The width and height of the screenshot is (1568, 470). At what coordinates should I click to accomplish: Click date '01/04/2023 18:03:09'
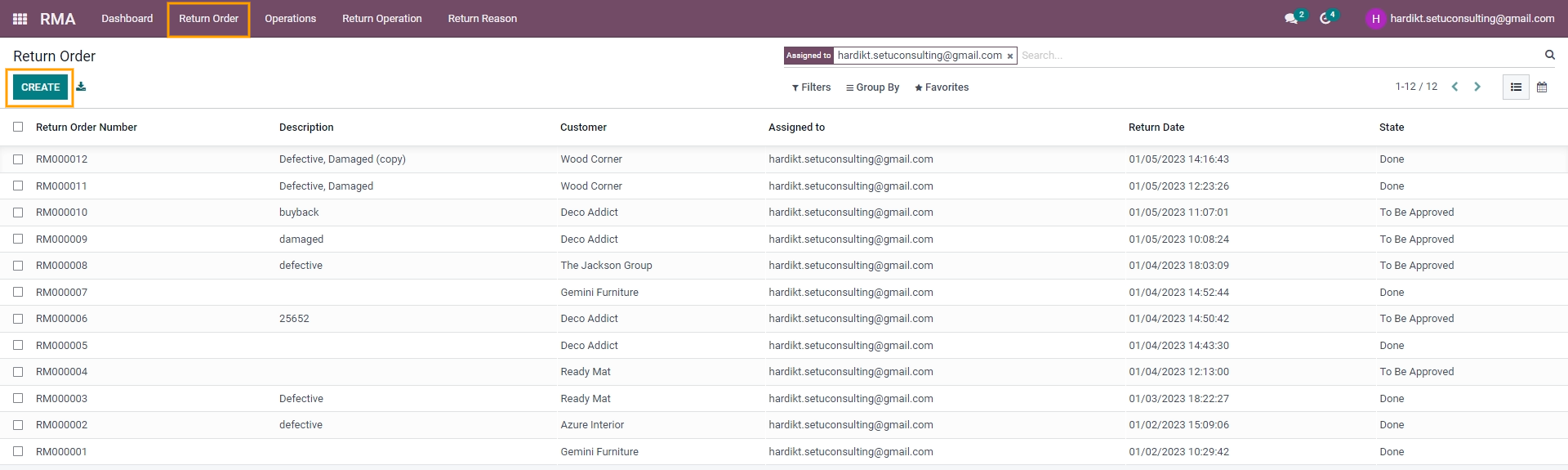1178,266
